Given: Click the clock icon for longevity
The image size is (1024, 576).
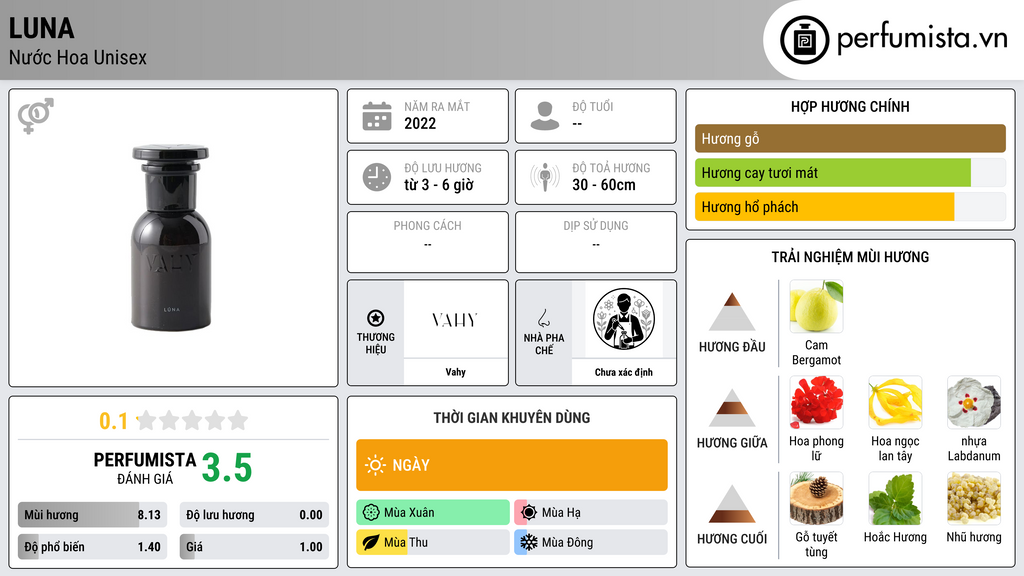Looking at the screenshot, I should [x=377, y=177].
